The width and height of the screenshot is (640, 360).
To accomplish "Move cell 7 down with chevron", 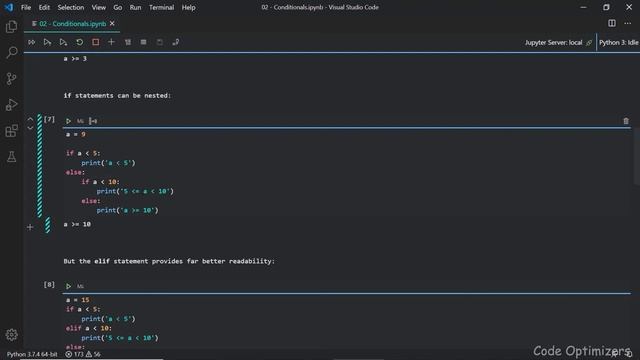I will point(30,128).
